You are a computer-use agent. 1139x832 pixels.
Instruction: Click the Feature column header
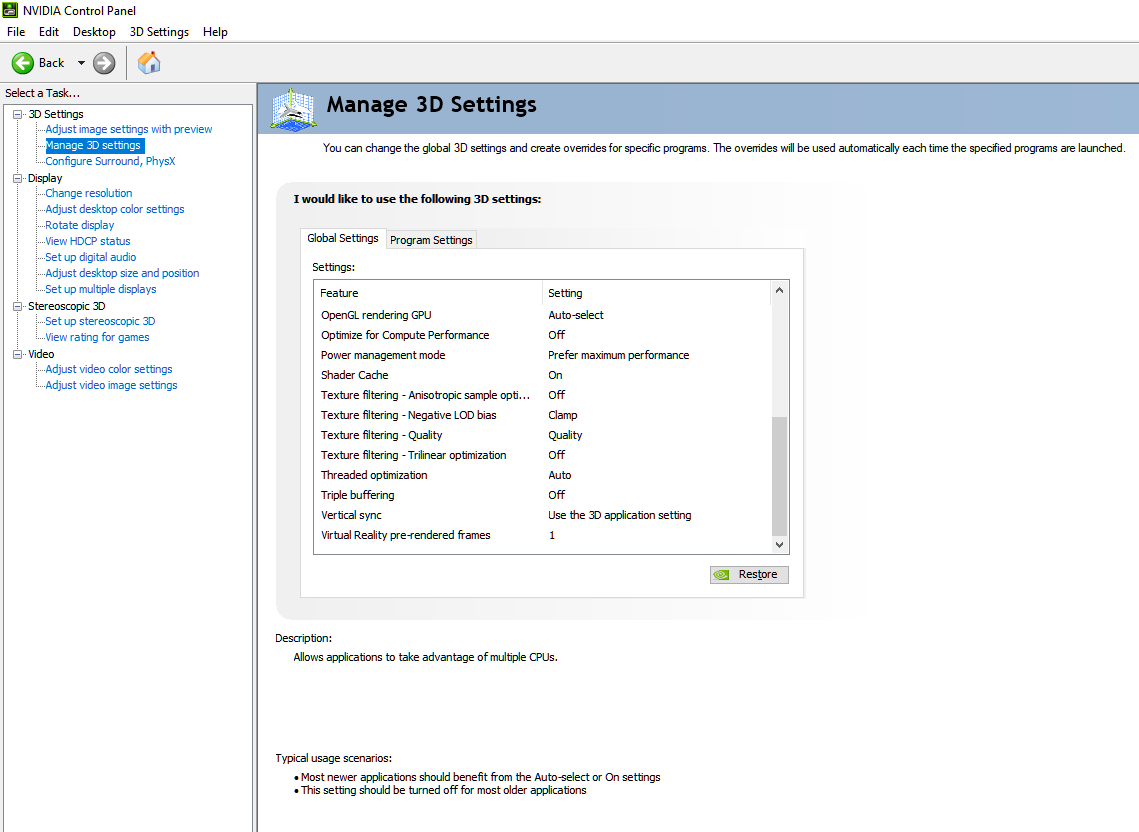click(429, 293)
